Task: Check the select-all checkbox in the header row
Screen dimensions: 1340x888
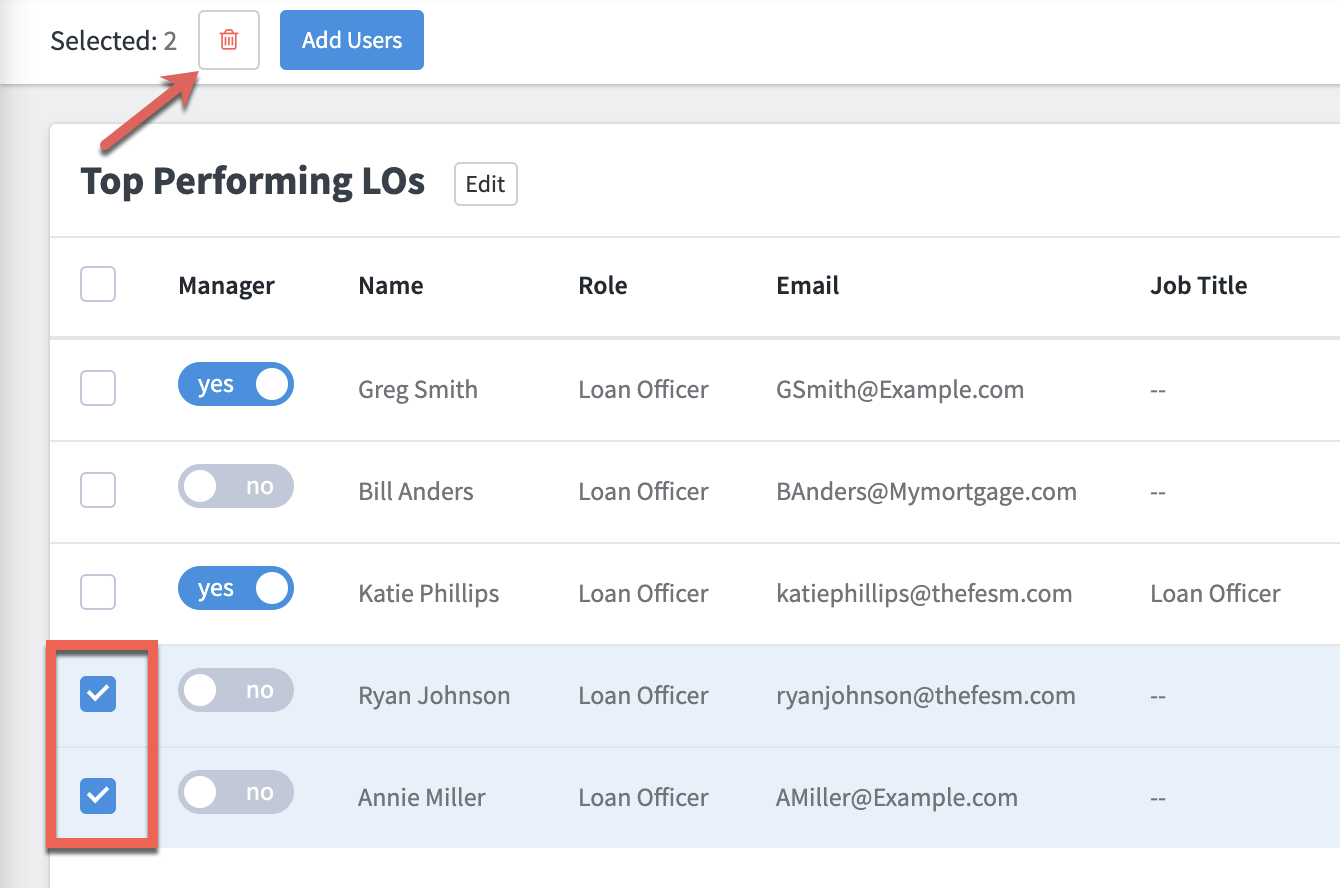Action: [x=97, y=284]
